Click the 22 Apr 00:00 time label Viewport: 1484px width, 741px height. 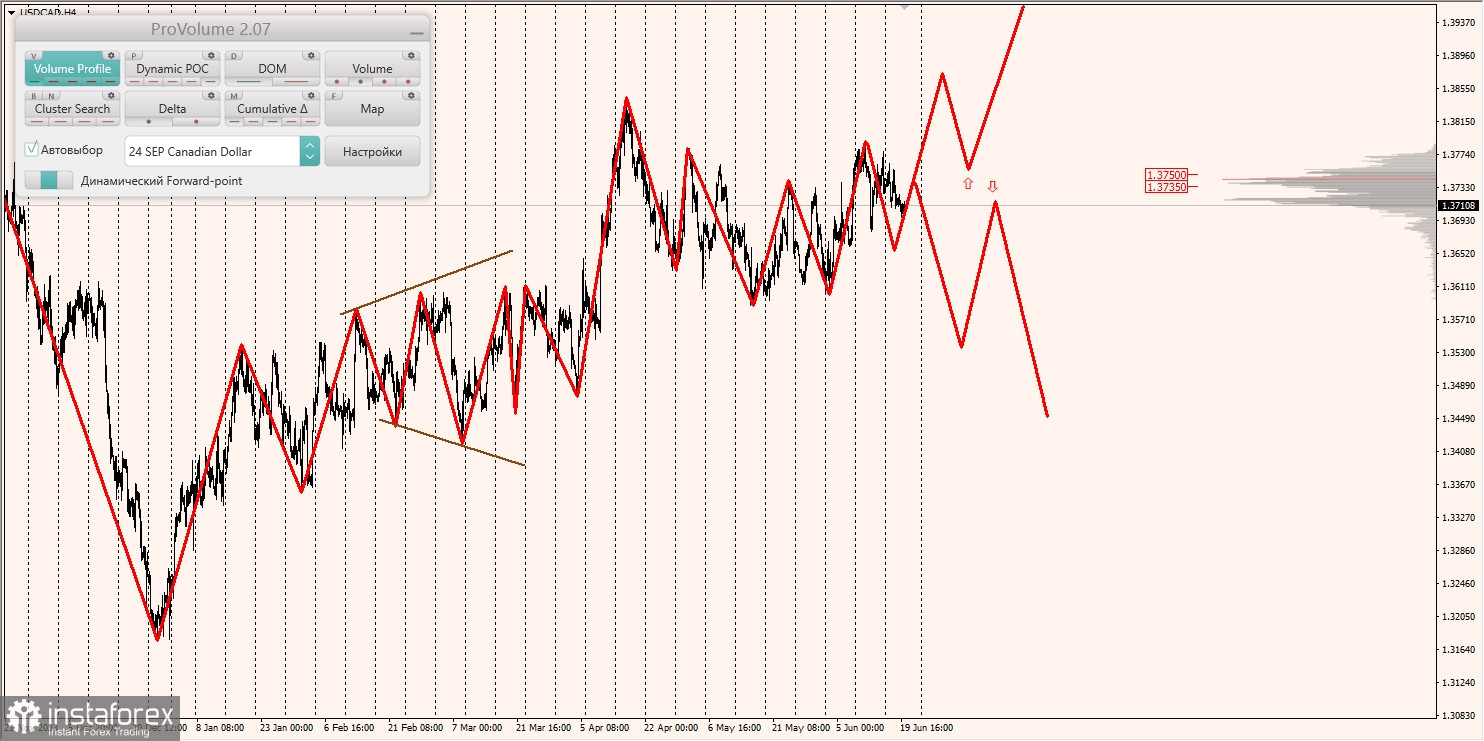coord(671,728)
